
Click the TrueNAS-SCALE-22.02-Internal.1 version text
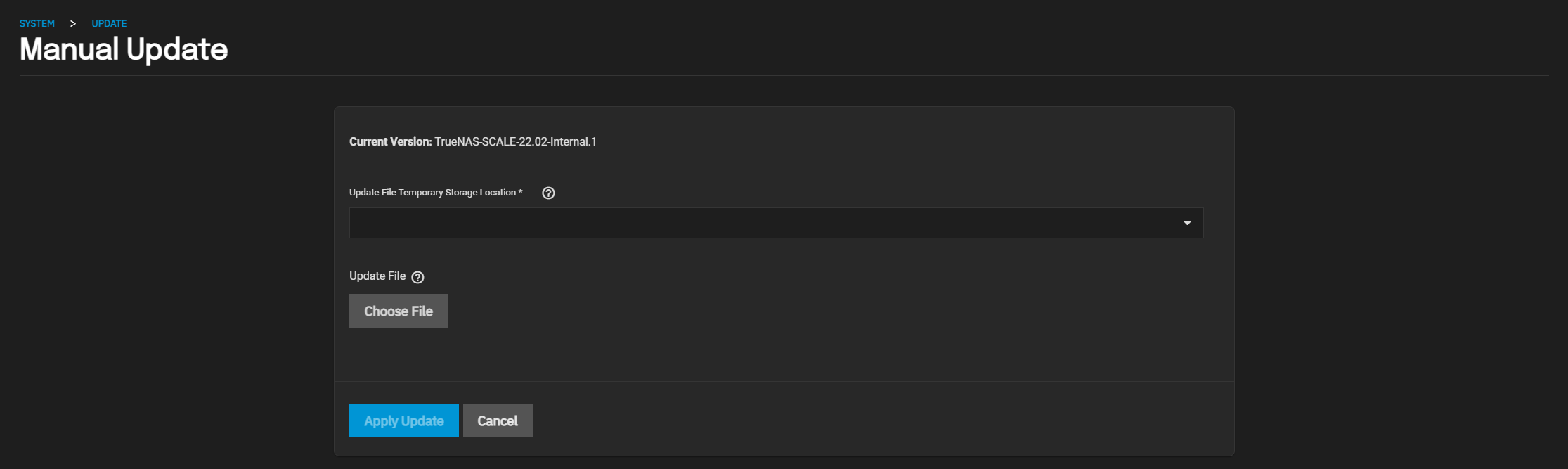(x=515, y=141)
